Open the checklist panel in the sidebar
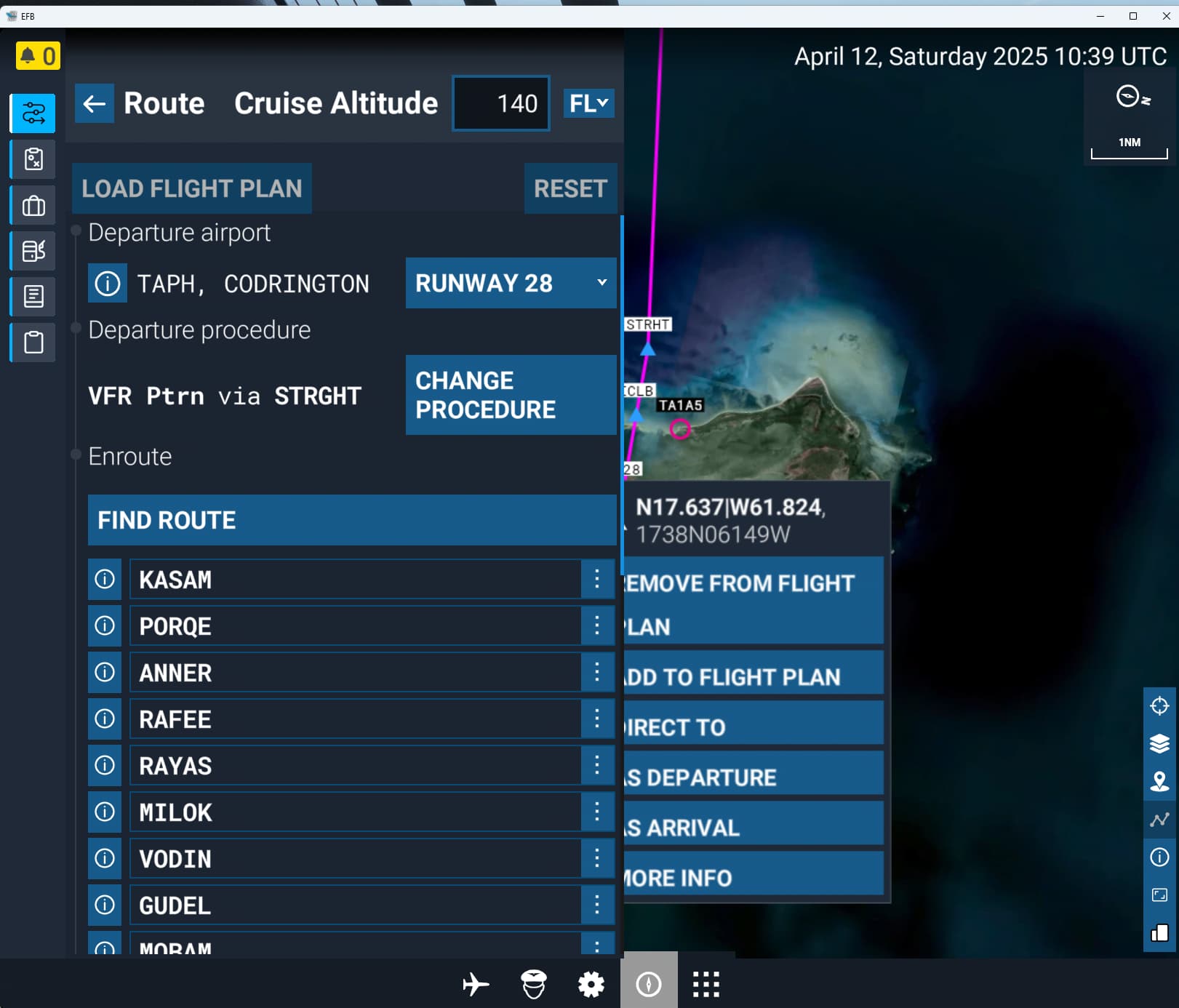The height and width of the screenshot is (1008, 1179). coord(31,159)
